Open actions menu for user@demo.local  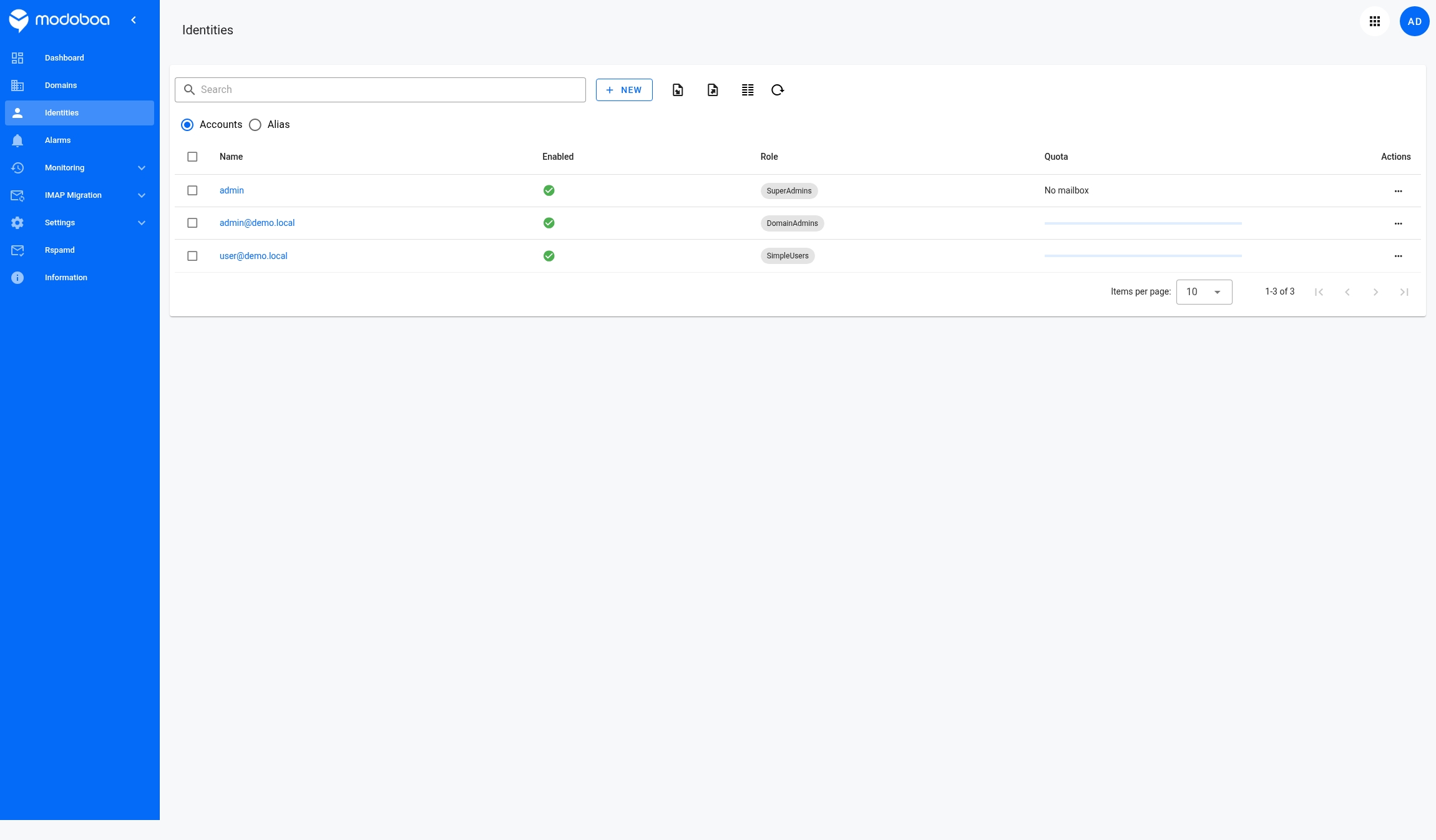(x=1398, y=256)
